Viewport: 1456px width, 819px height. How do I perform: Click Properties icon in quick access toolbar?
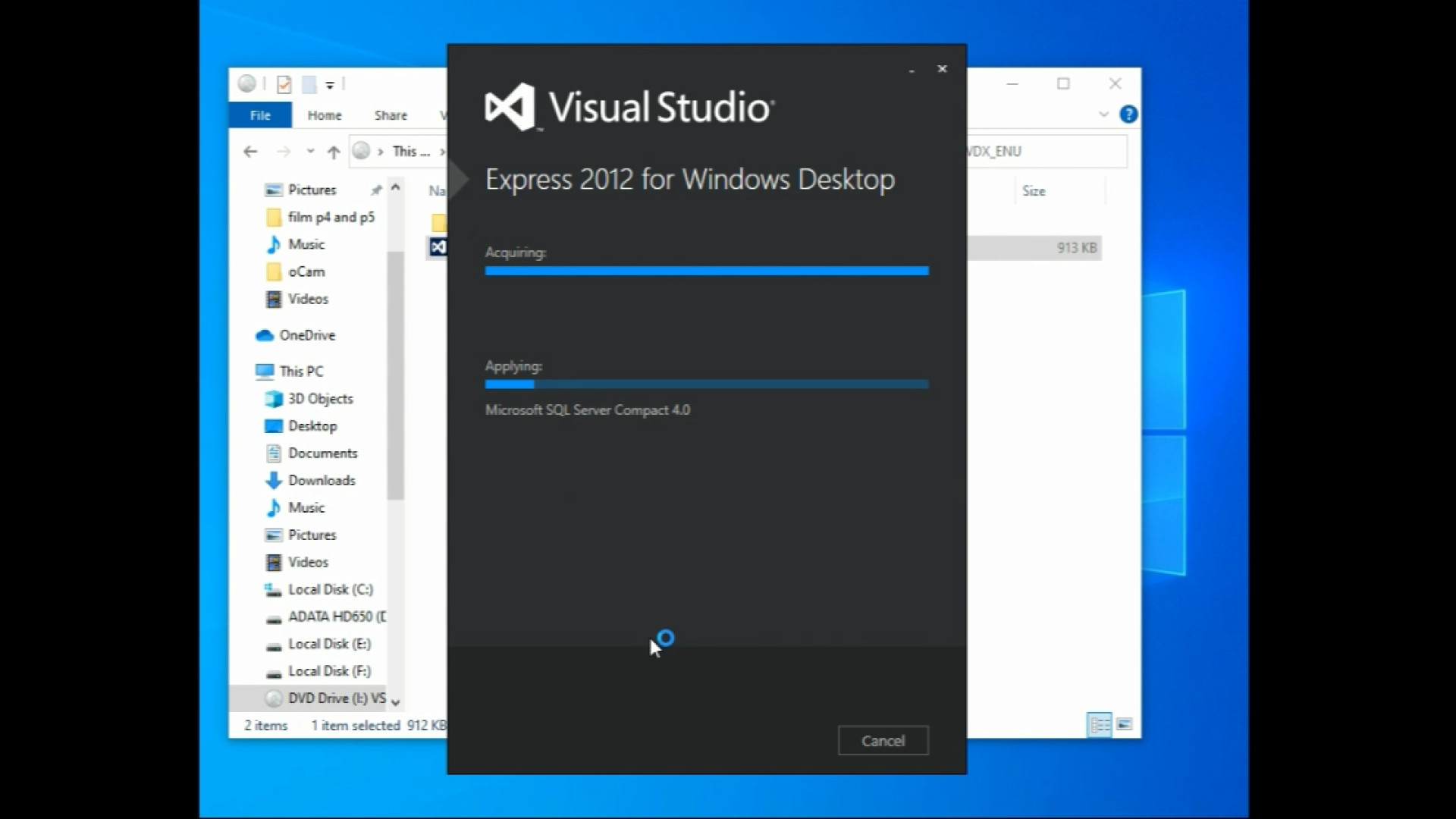point(284,84)
